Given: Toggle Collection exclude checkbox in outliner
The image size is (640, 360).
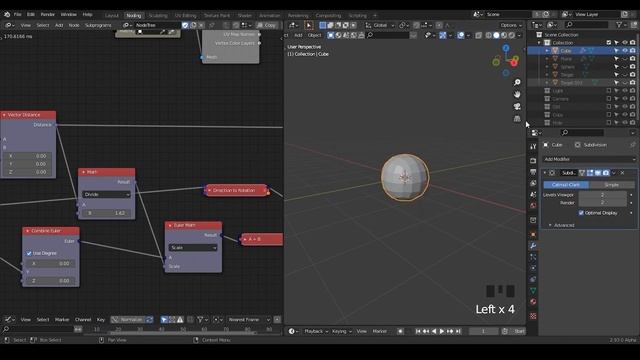Looking at the screenshot, I should pos(609,42).
